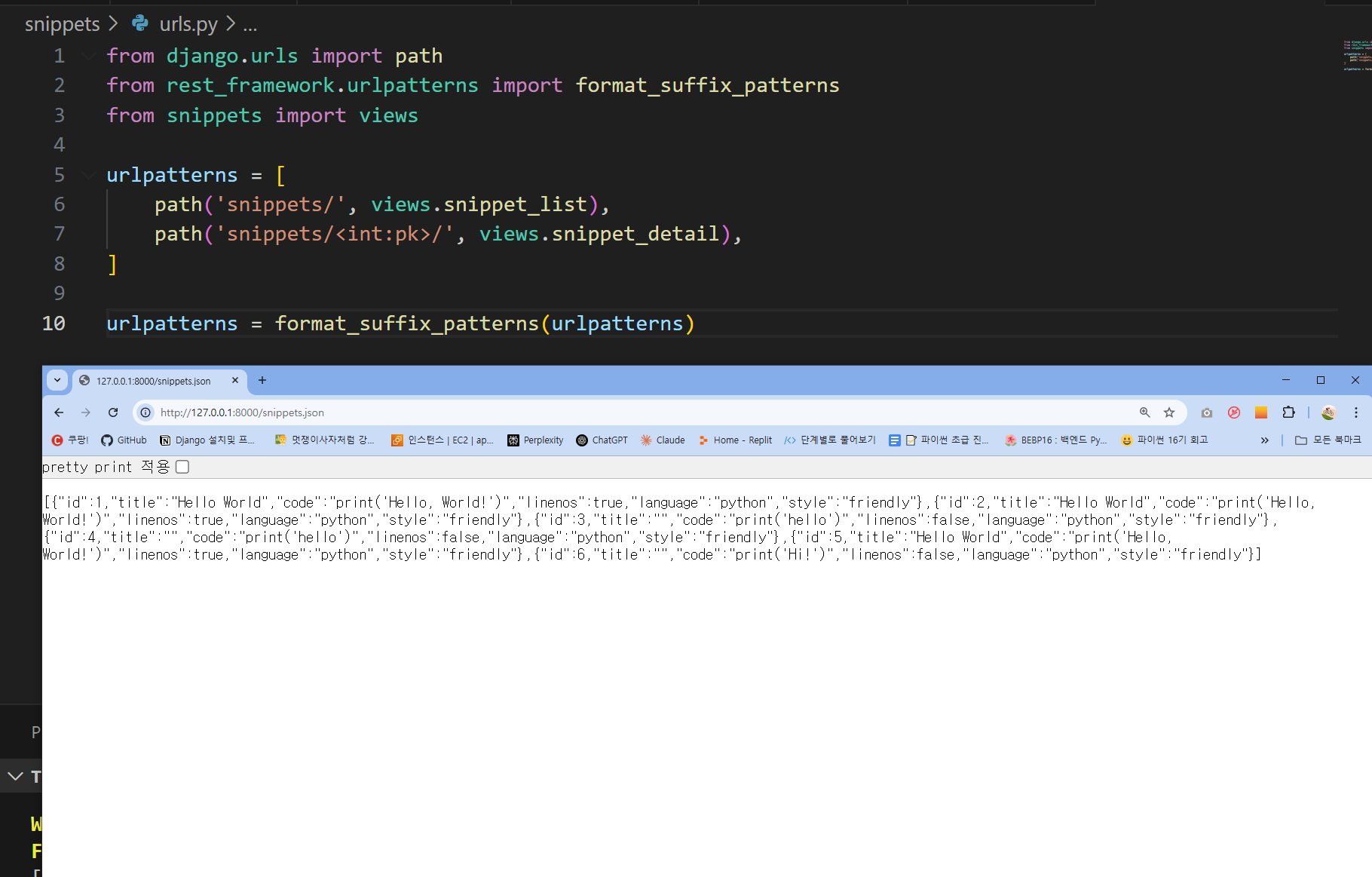The height and width of the screenshot is (877, 1372).
Task: Open the Chrome profile avatar
Action: click(x=1328, y=412)
